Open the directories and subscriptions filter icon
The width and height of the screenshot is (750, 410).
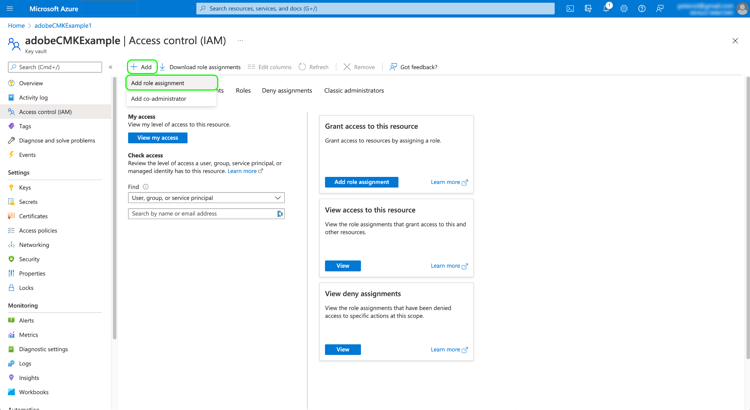(588, 9)
